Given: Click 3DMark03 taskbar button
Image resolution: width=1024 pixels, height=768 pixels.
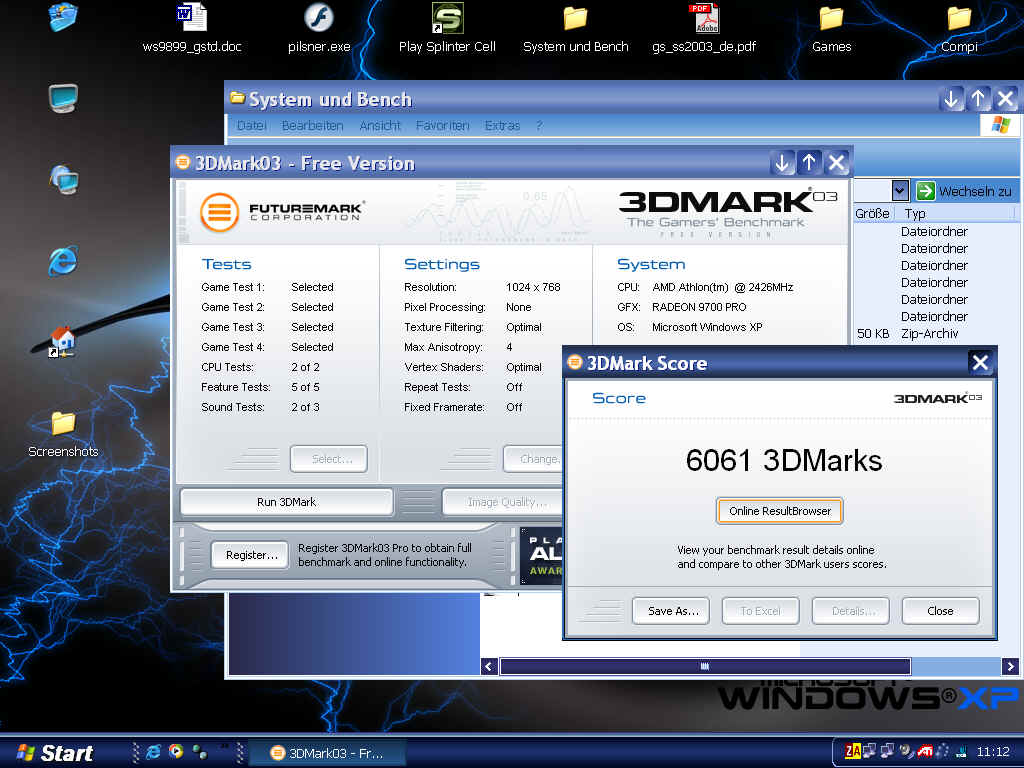Looking at the screenshot, I should 327,752.
